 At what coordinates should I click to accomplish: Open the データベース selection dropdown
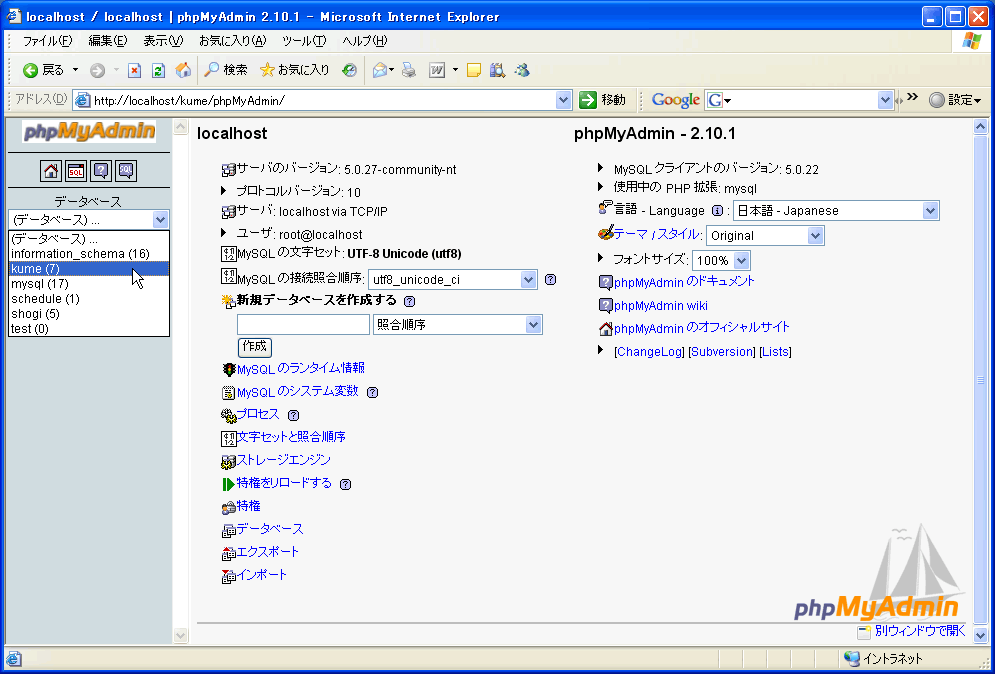[89, 220]
